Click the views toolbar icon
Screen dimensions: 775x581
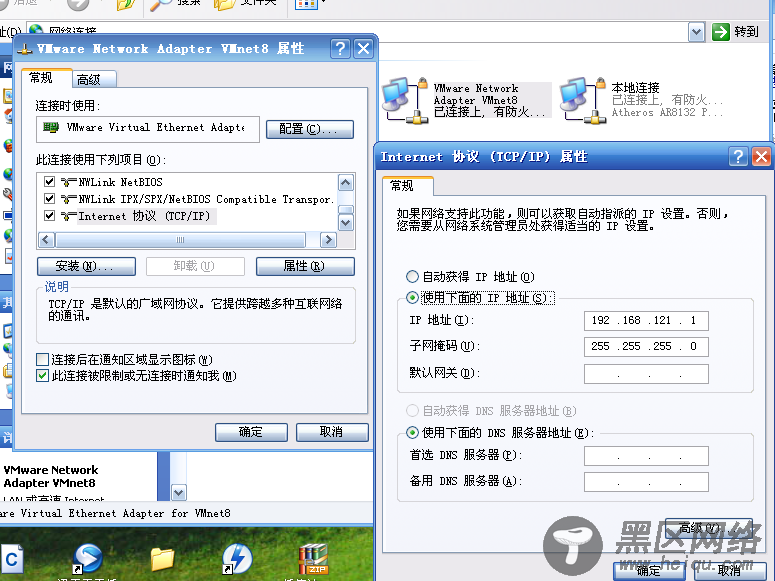306,4
